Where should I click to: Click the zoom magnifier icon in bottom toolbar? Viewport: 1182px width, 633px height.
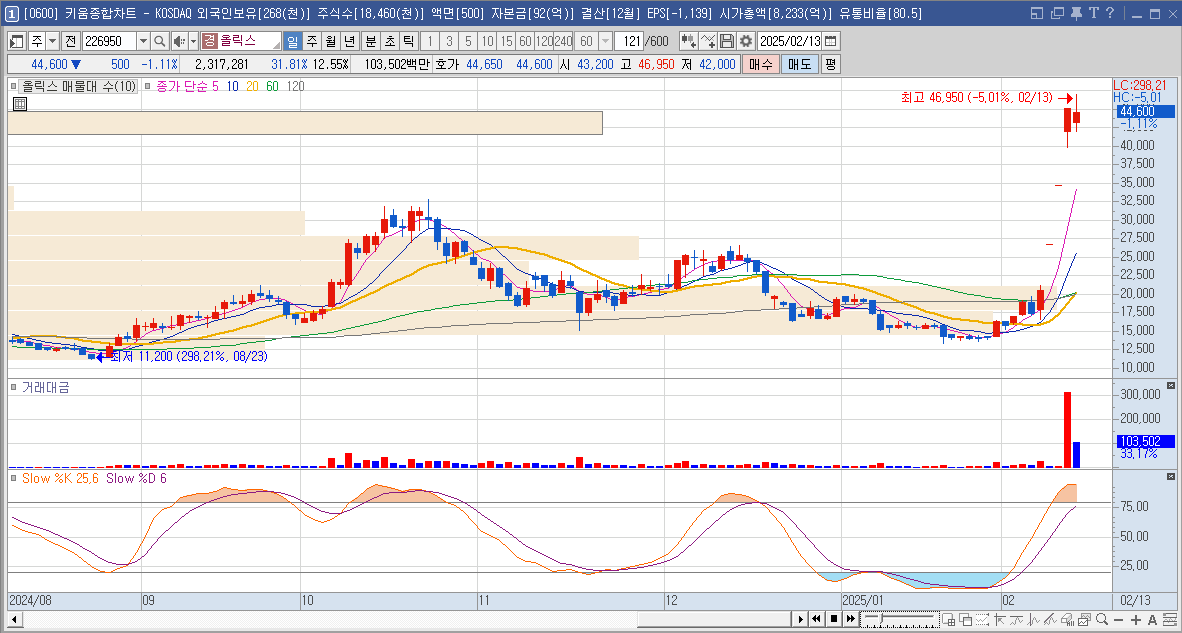(1101, 619)
